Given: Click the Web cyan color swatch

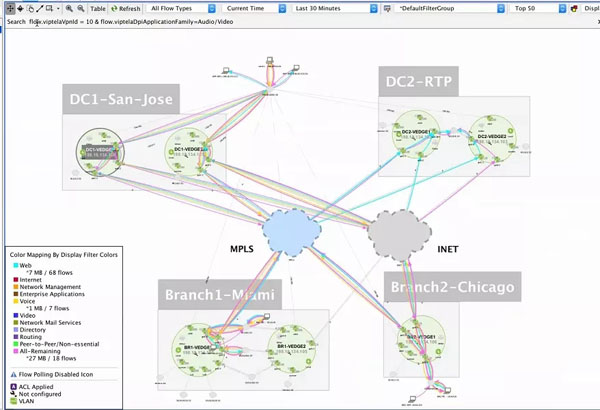Looking at the screenshot, I should coord(16,265).
